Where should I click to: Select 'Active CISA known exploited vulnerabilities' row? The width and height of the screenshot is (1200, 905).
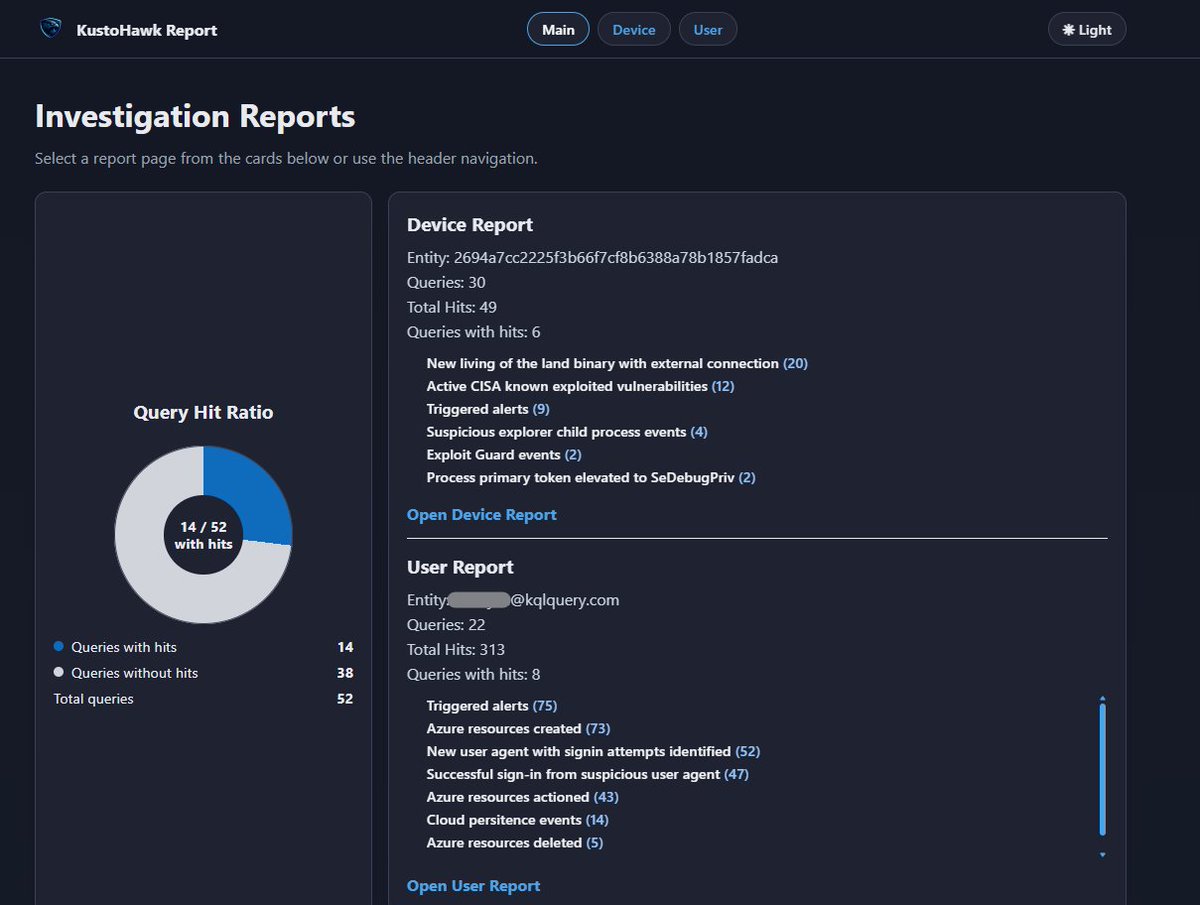click(x=581, y=386)
